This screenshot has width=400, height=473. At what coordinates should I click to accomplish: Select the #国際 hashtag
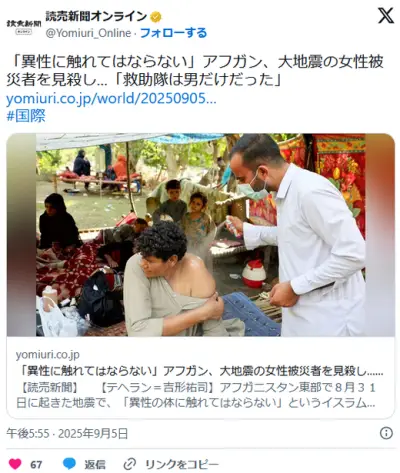26,116
